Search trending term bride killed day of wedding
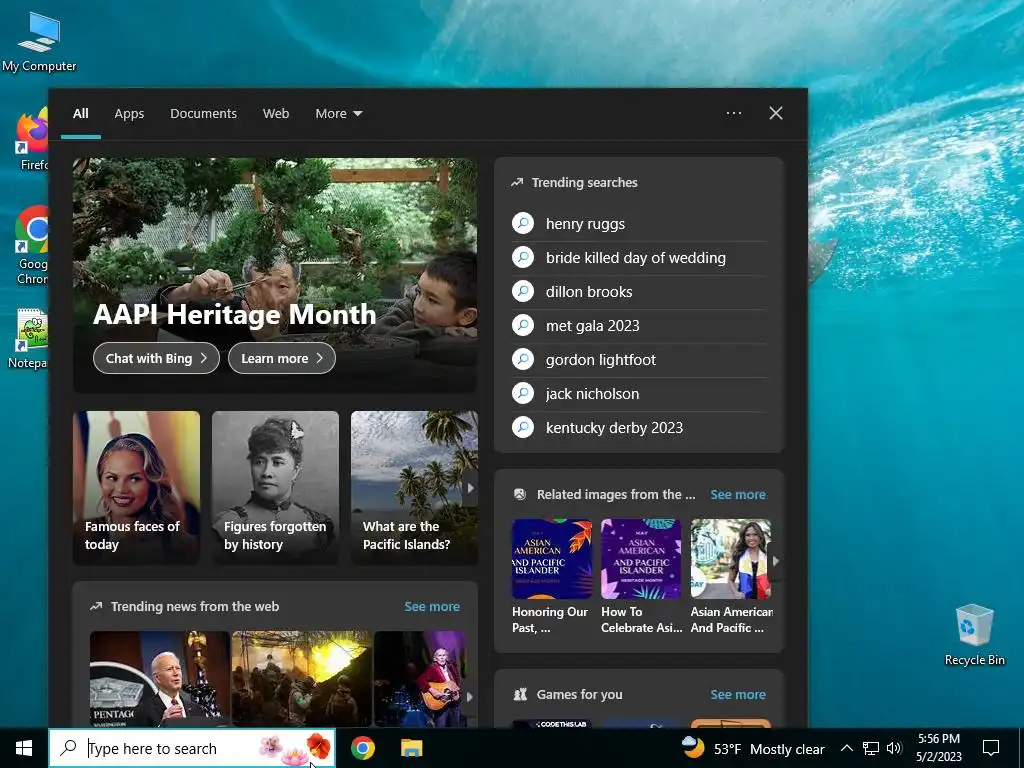 click(x=635, y=258)
